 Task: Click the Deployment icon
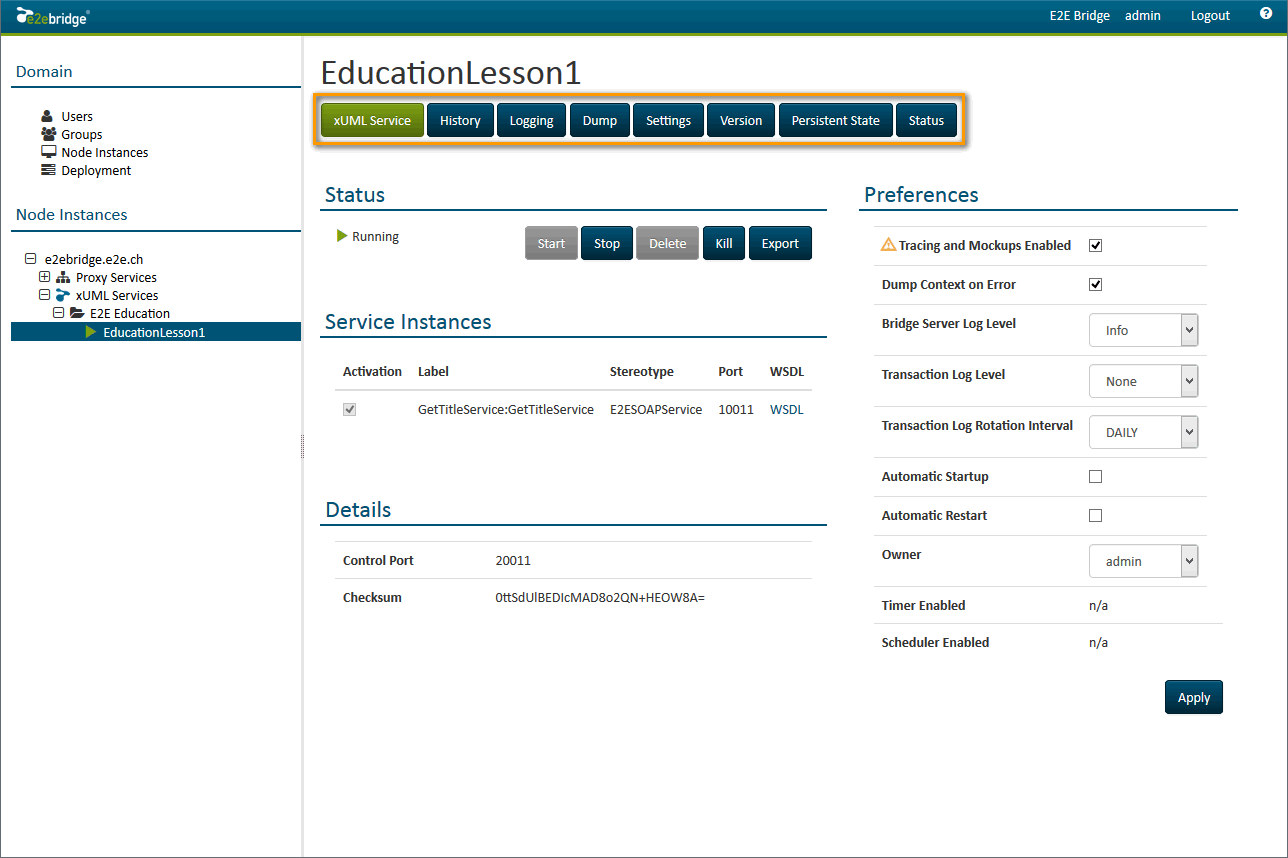pos(49,170)
